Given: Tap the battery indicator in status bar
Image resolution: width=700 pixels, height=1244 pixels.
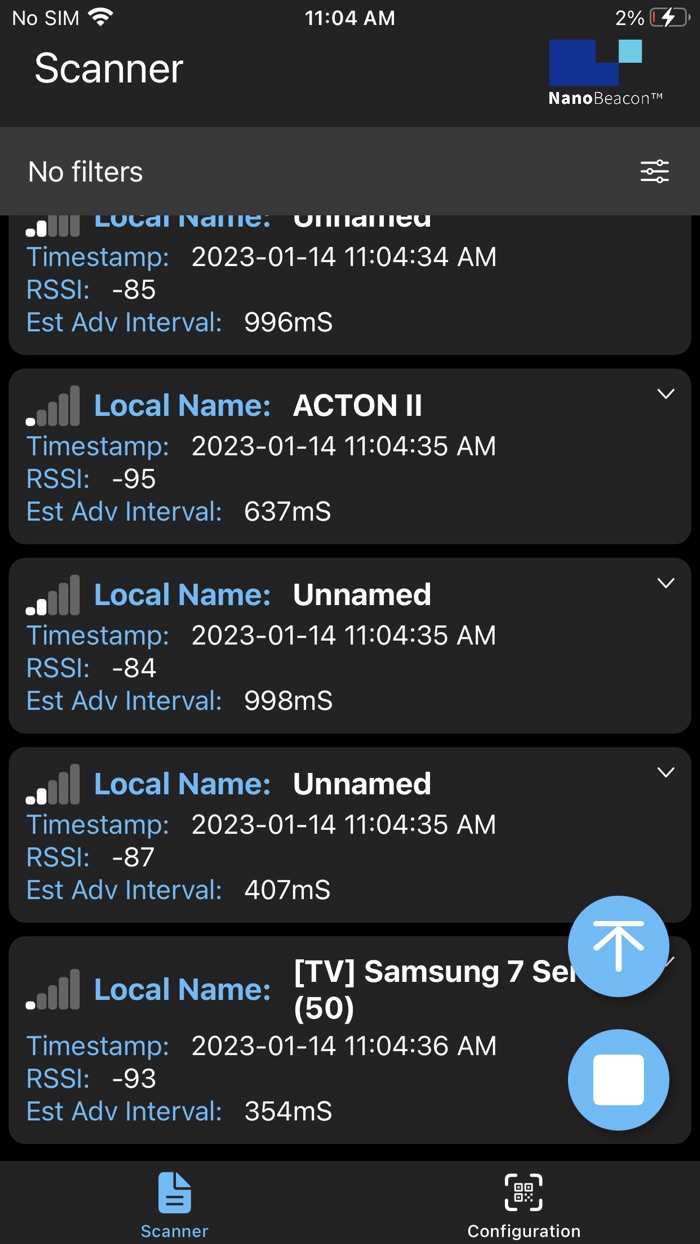Looking at the screenshot, I should 668,18.
